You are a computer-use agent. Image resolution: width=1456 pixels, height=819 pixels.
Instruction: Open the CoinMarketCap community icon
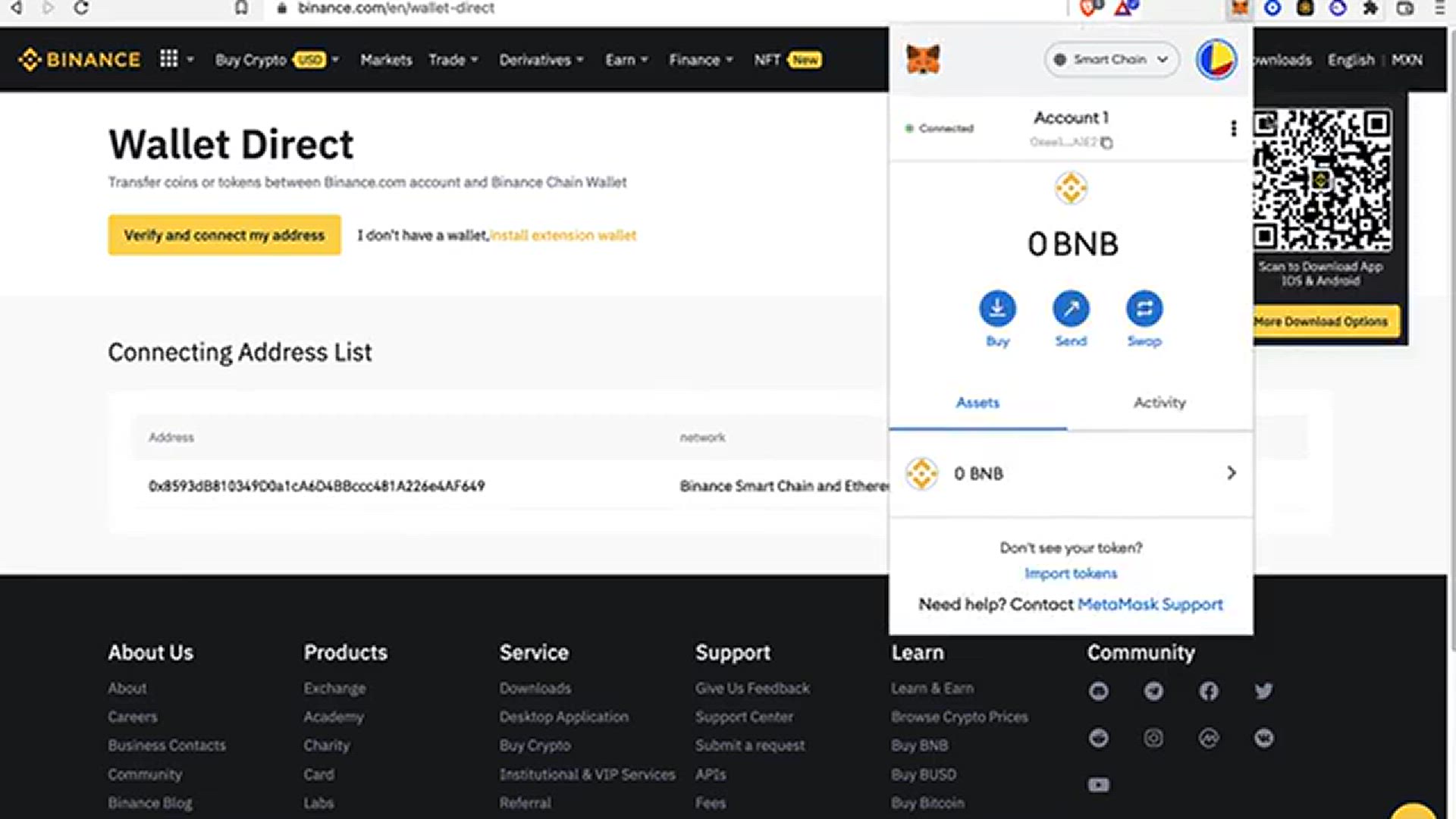coord(1209,738)
